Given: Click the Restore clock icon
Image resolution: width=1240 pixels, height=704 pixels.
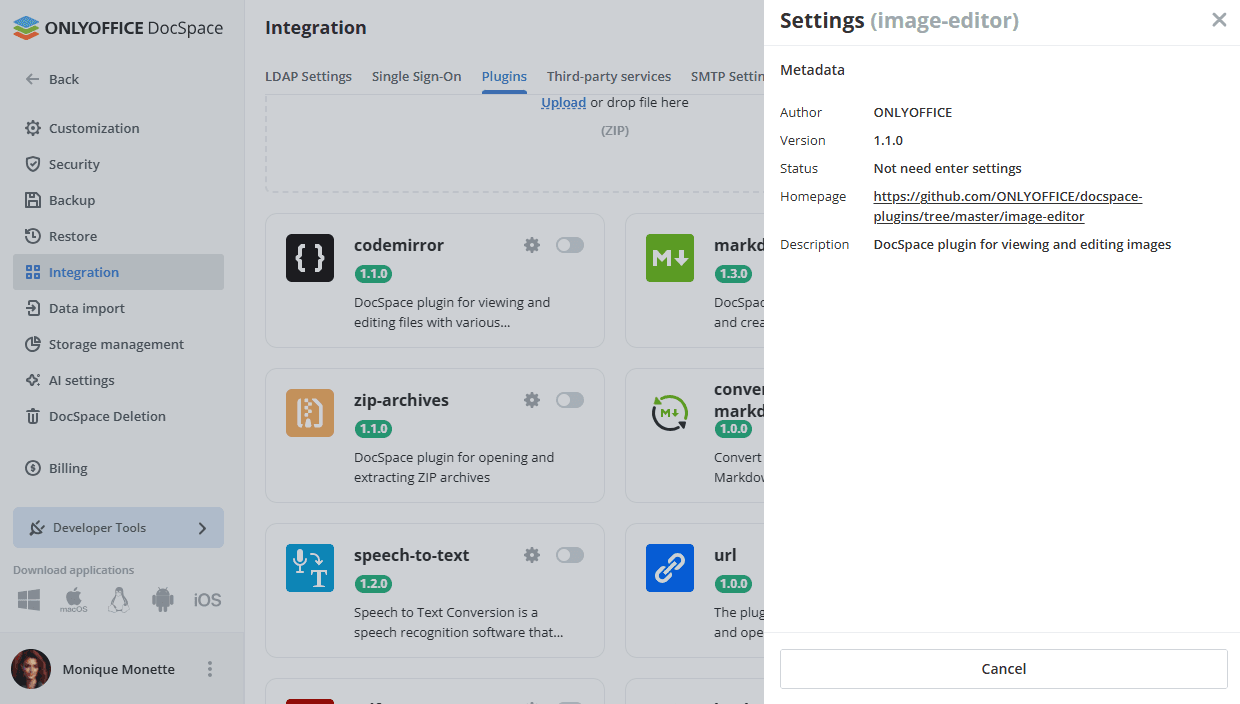Looking at the screenshot, I should point(33,236).
